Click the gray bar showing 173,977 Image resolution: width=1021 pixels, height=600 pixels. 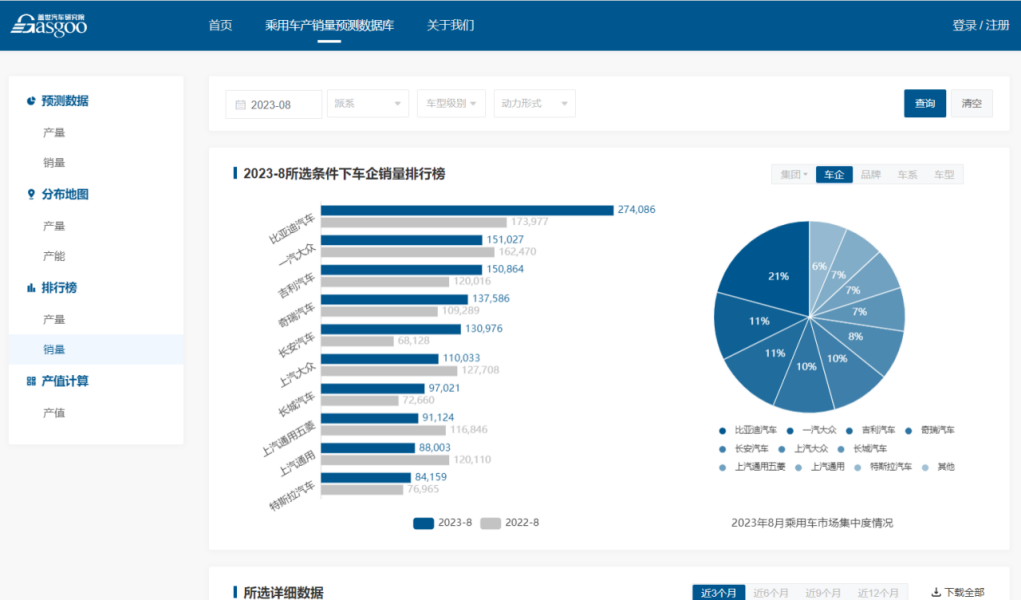(x=413, y=222)
